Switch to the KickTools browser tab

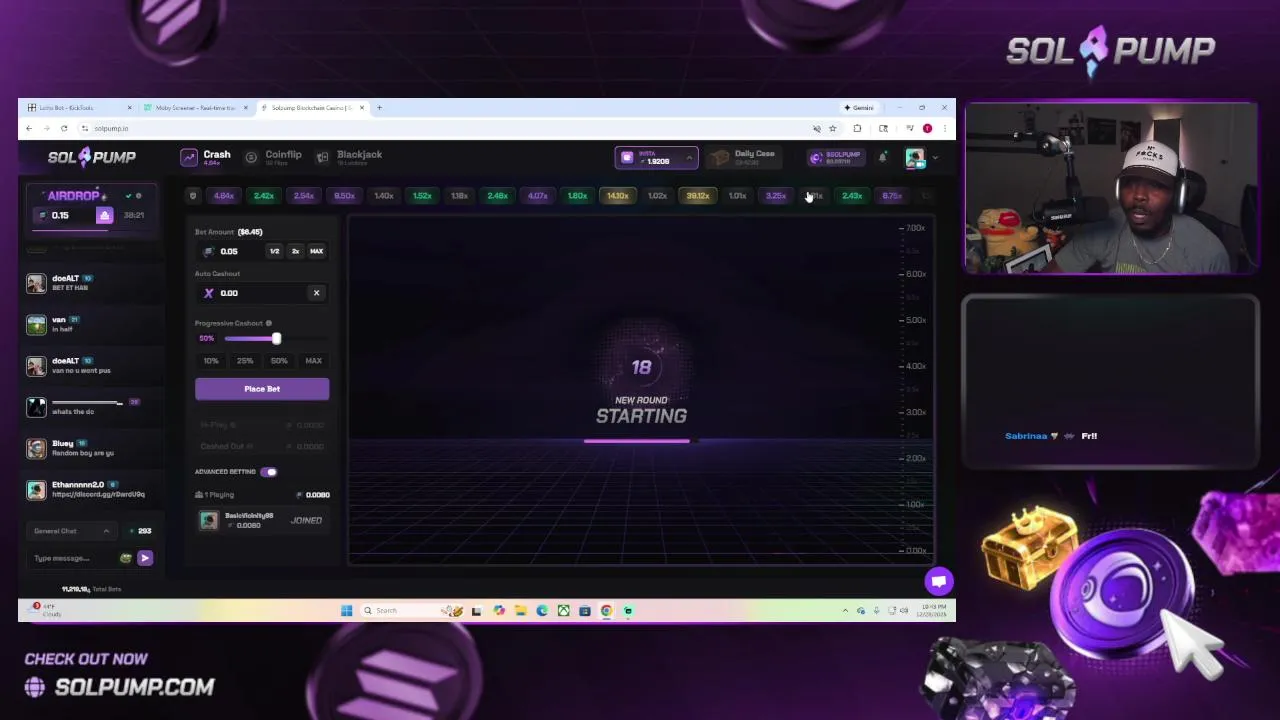pos(78,108)
